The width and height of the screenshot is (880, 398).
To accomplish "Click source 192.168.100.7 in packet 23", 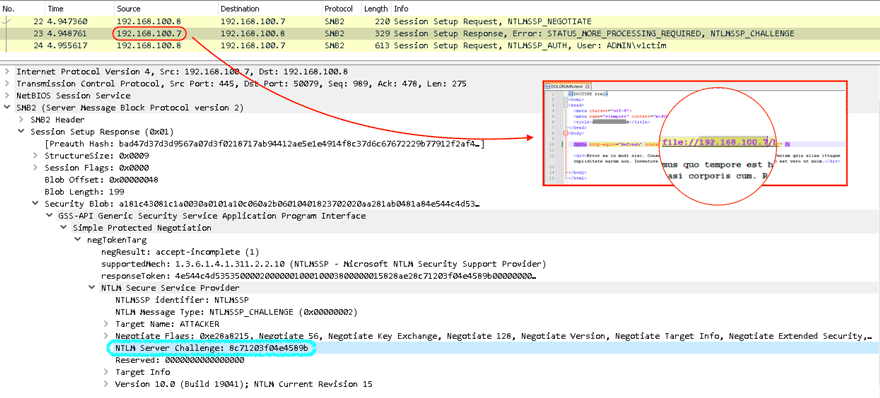I will 149,34.
